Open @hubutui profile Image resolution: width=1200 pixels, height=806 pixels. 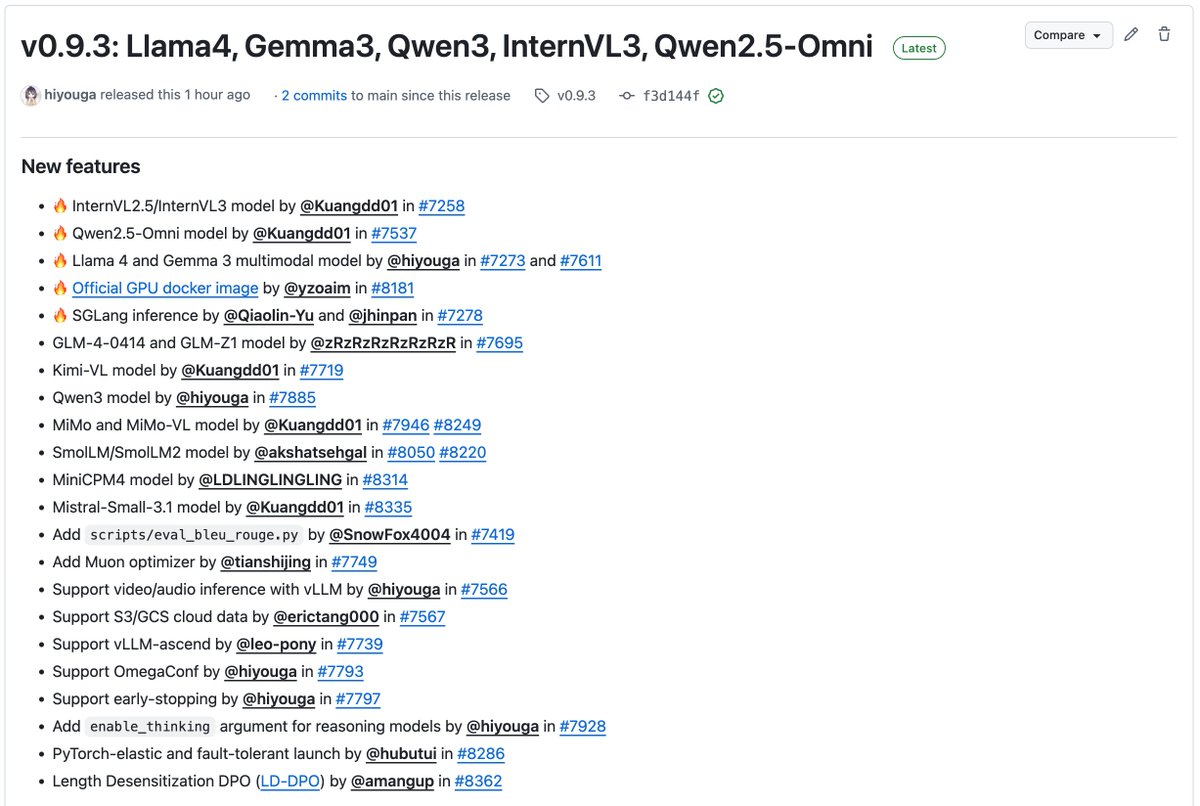[x=401, y=753]
